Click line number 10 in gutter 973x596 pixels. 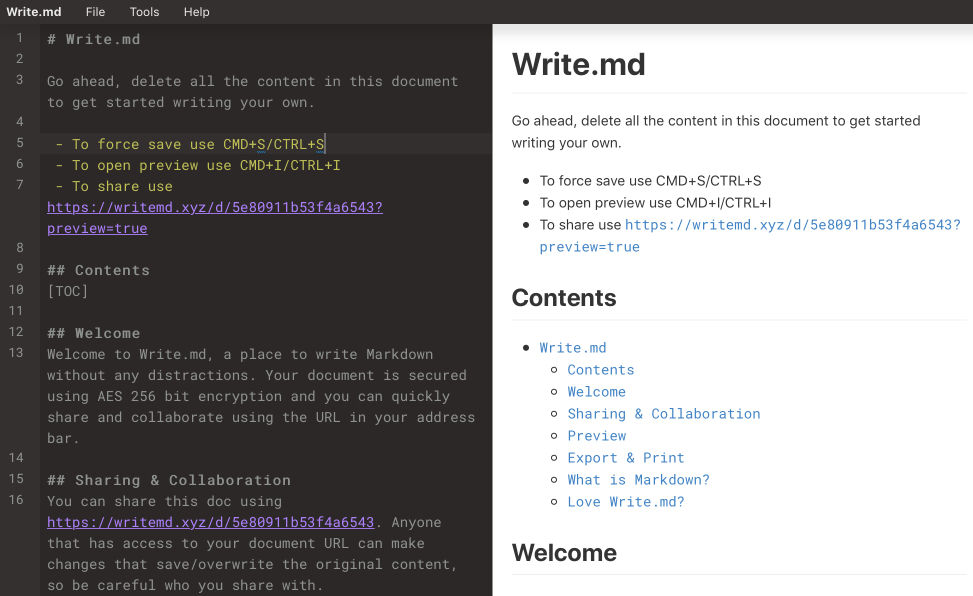coord(16,290)
